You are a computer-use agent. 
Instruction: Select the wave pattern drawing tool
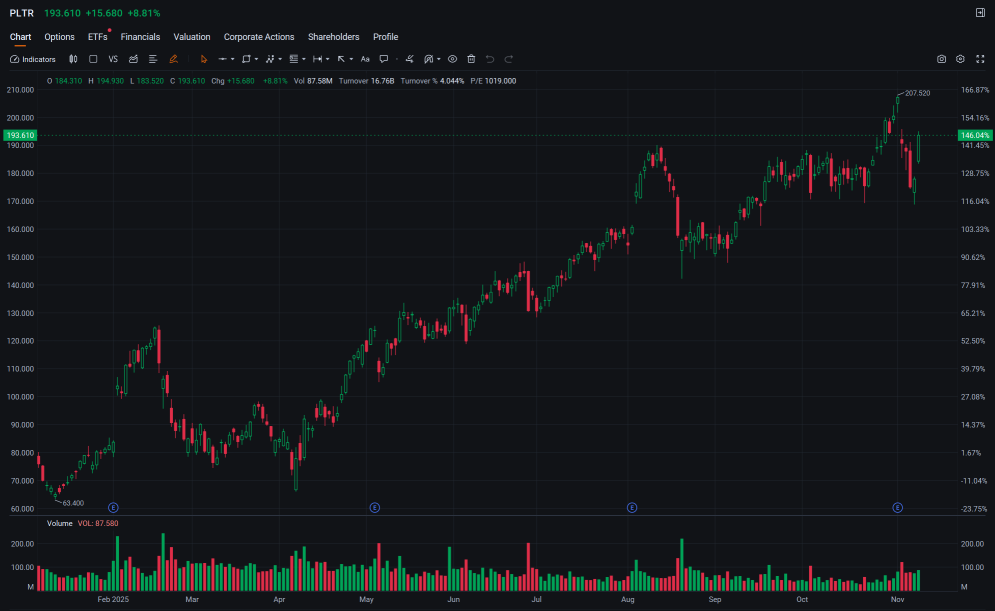pyautogui.click(x=270, y=59)
